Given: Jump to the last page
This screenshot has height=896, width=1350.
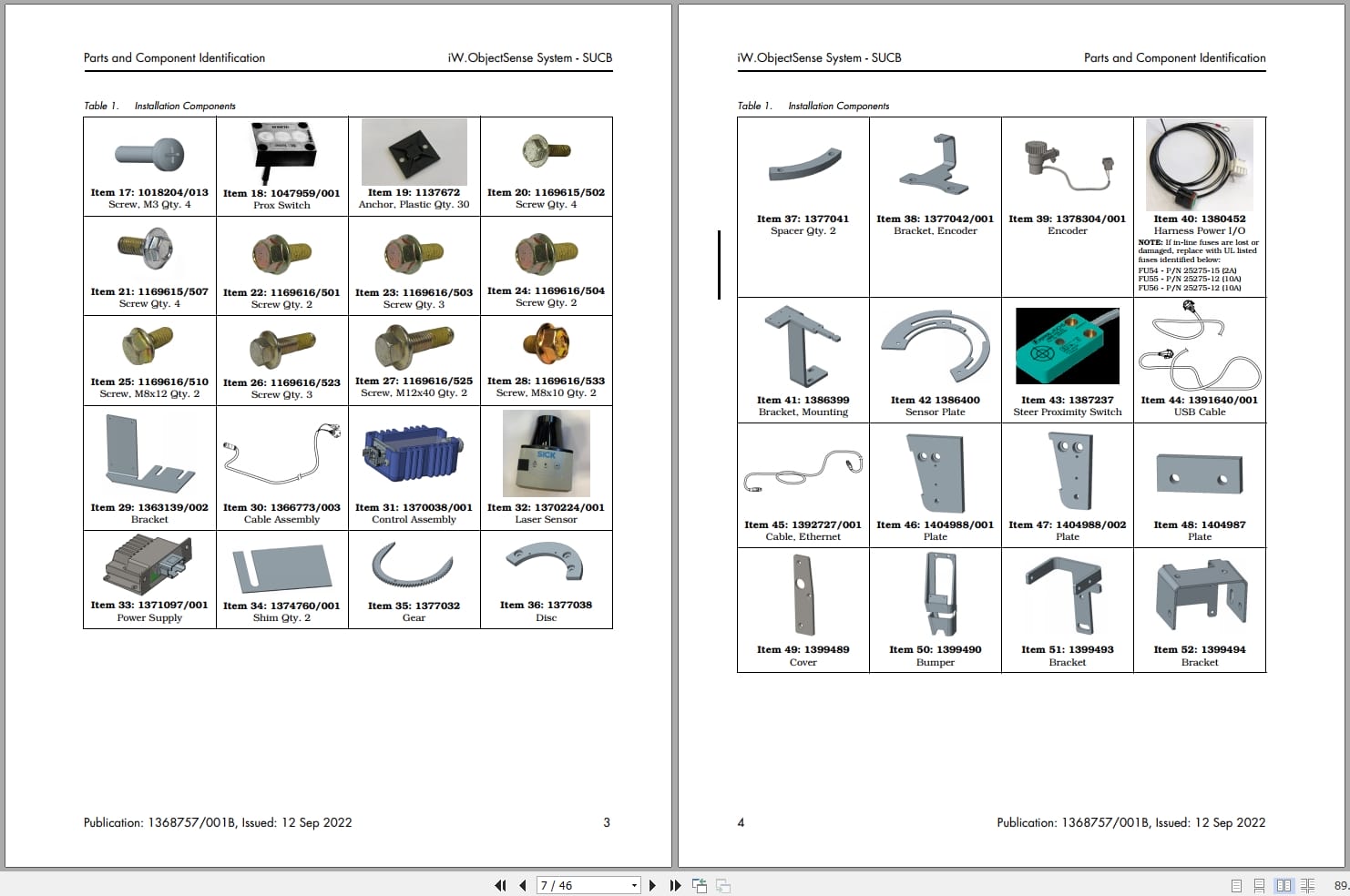Looking at the screenshot, I should pos(674,884).
